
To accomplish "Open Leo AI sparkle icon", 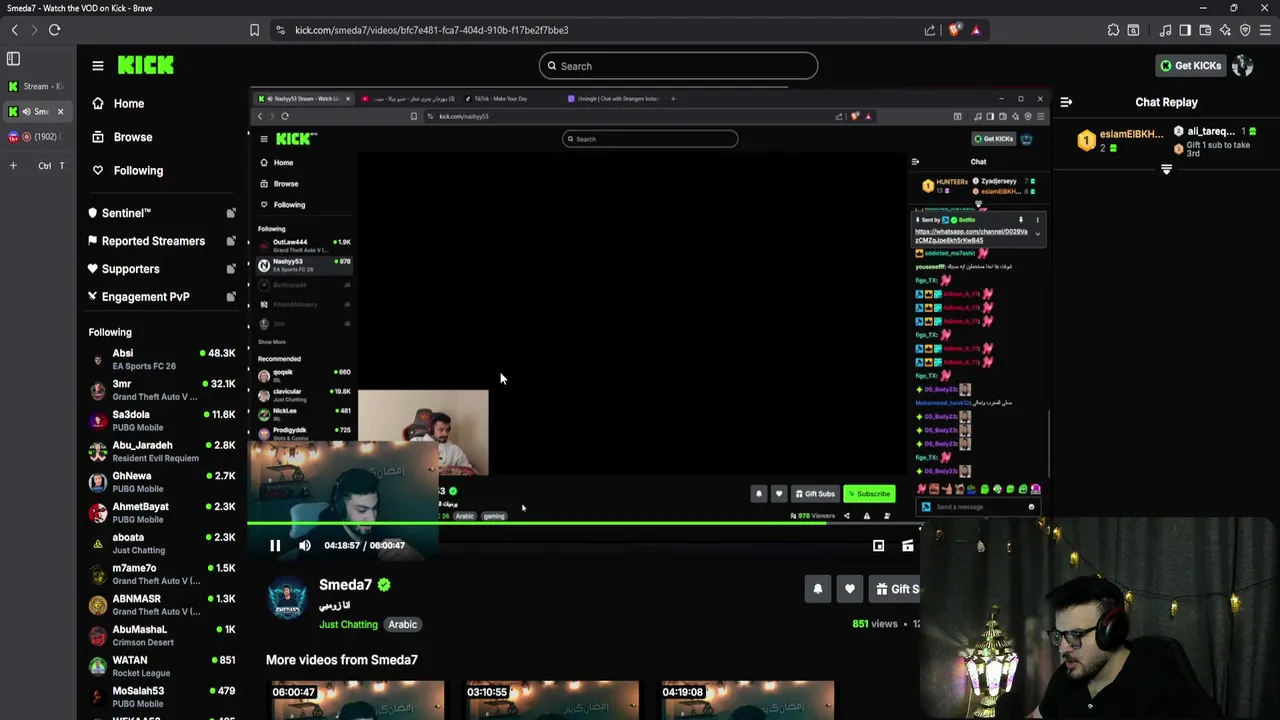I will 1225,30.
